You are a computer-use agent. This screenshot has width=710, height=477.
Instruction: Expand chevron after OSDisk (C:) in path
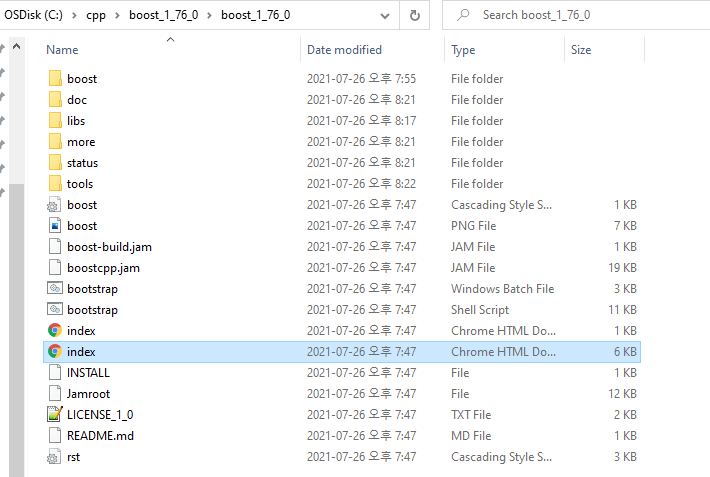point(74,15)
